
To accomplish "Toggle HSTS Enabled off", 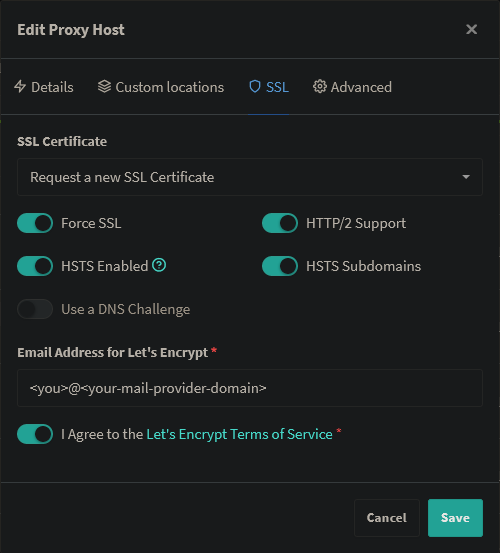I will [x=35, y=266].
